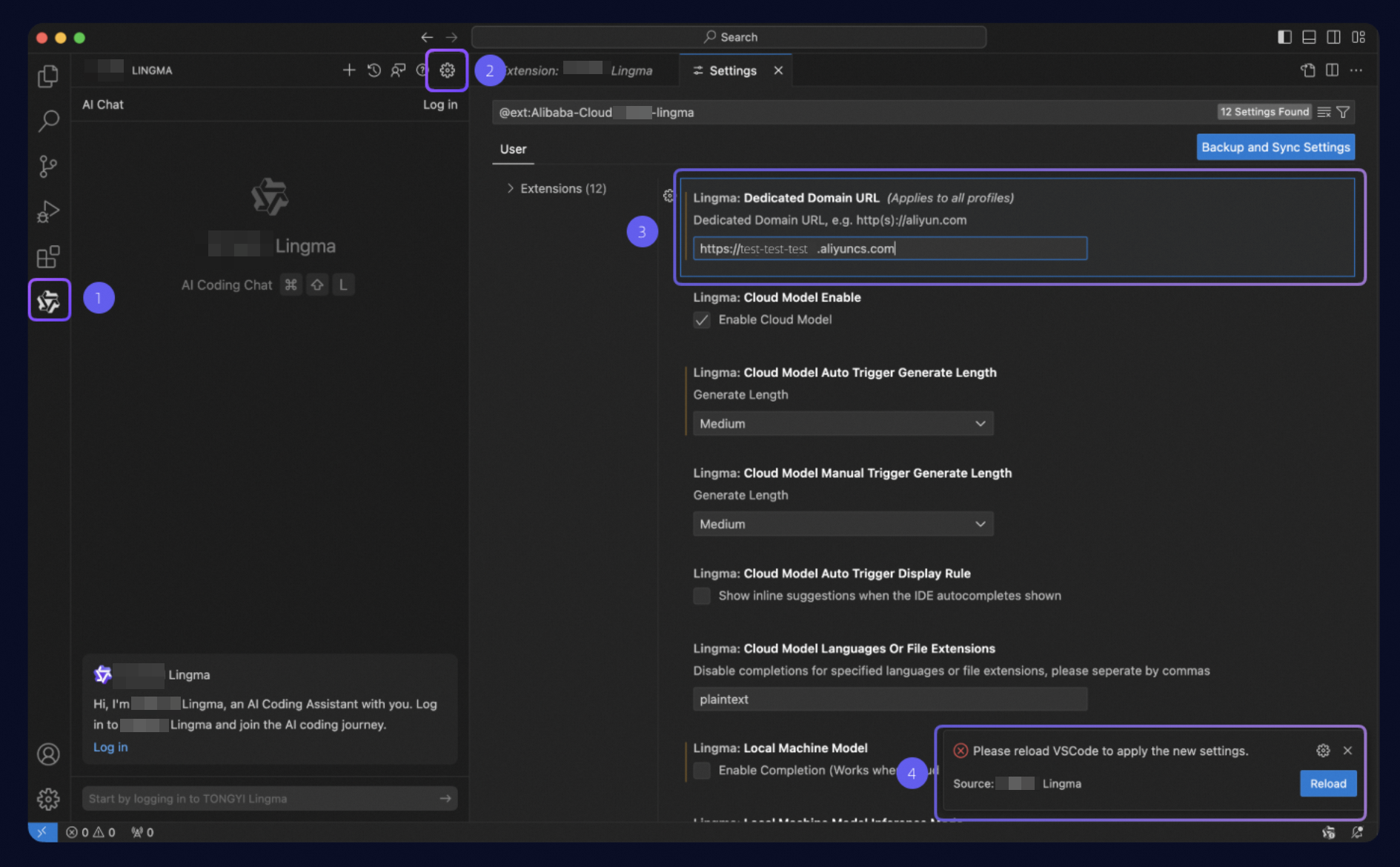Toggle Local Machine Model Enable Completion checkbox

click(x=702, y=771)
